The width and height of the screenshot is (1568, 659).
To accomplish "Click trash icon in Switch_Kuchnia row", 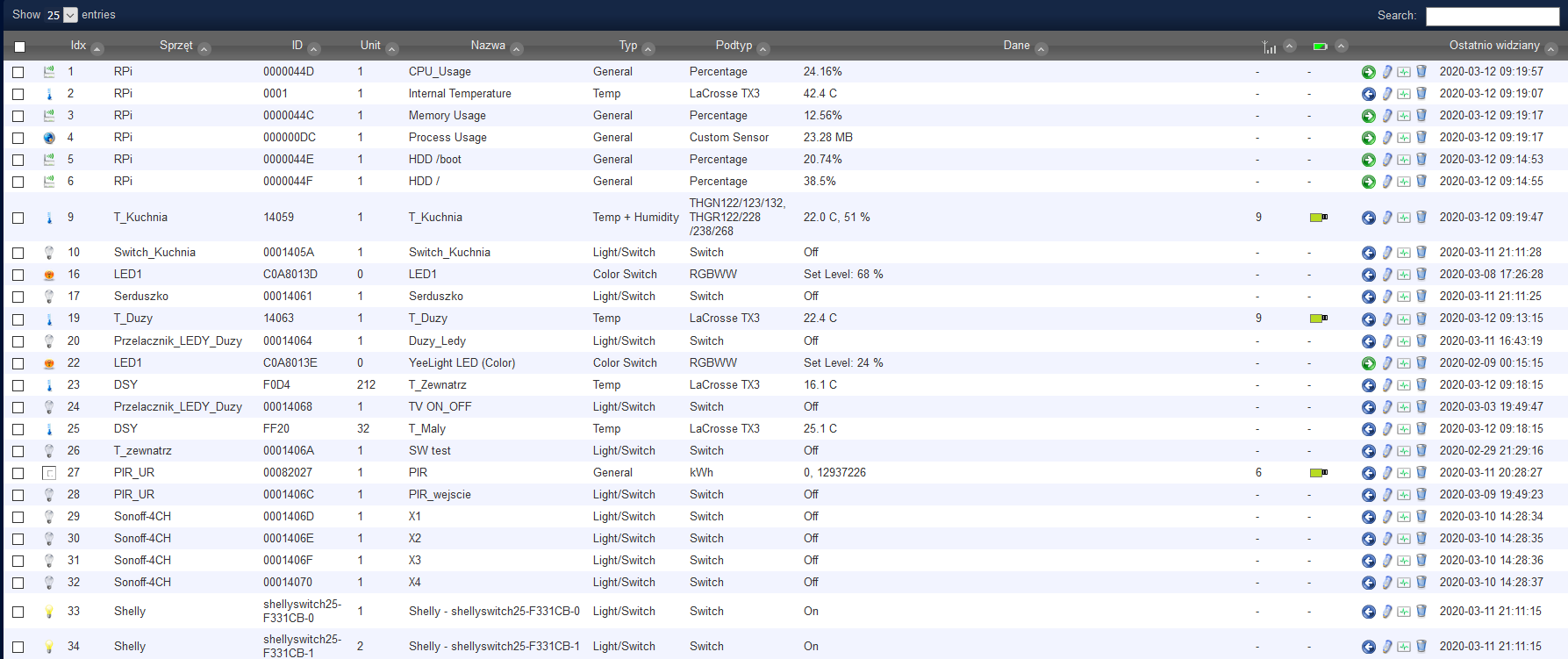I will (1421, 253).
